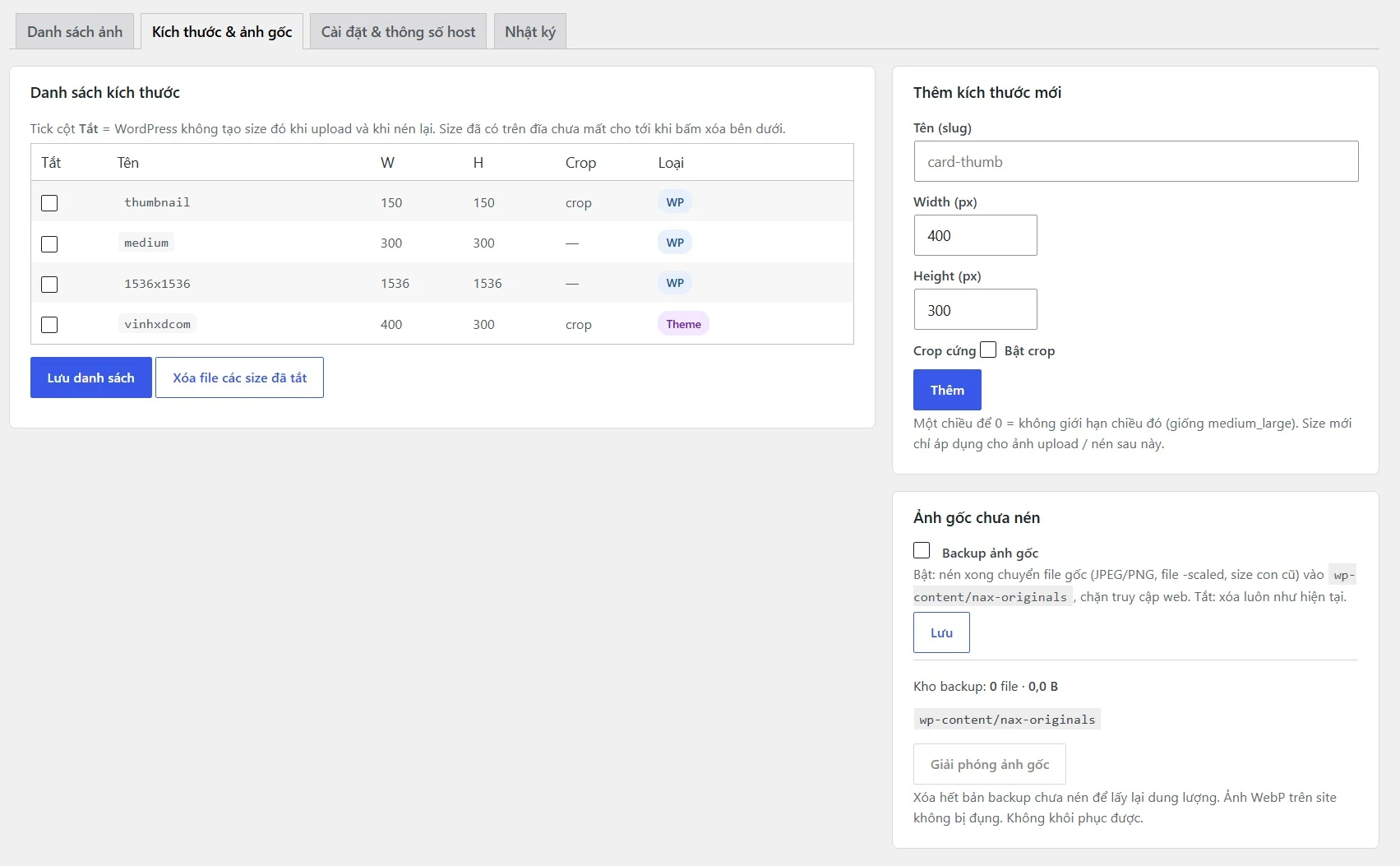Open the Nhật ký tab
Screen dimensions: 1400x866
pos(530,31)
